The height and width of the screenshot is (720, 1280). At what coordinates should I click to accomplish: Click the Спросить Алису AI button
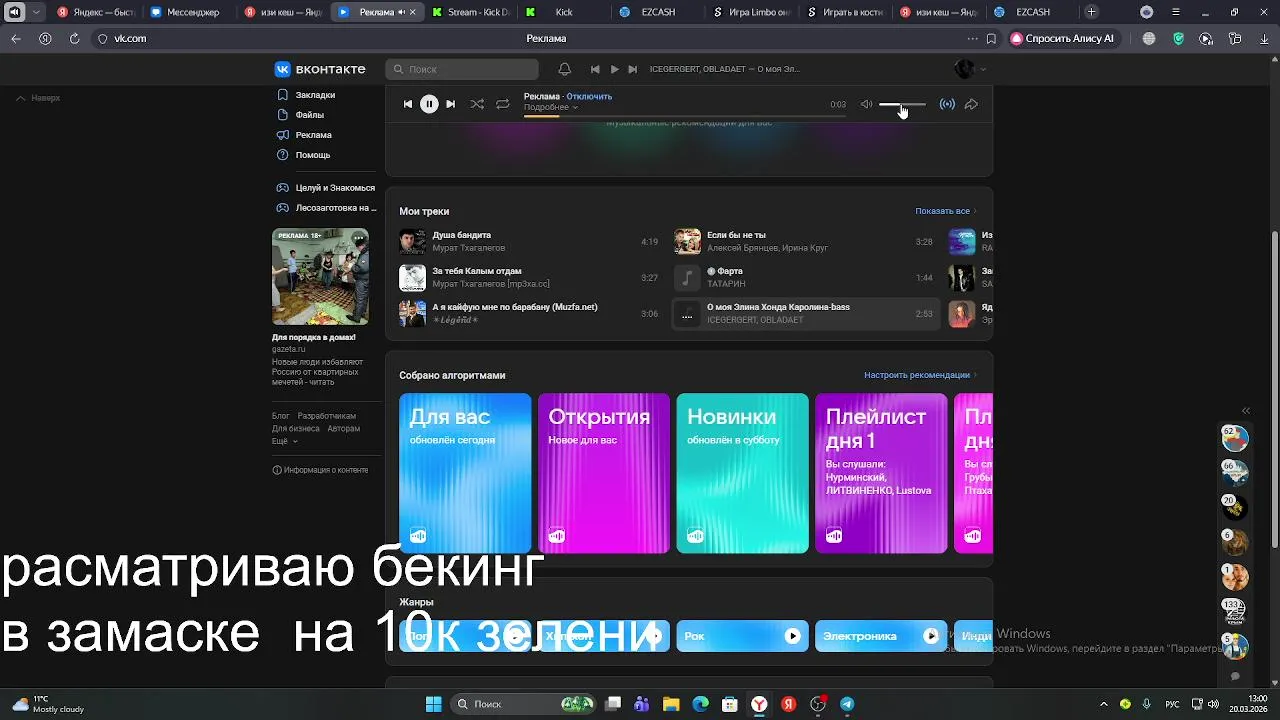pyautogui.click(x=1062, y=38)
